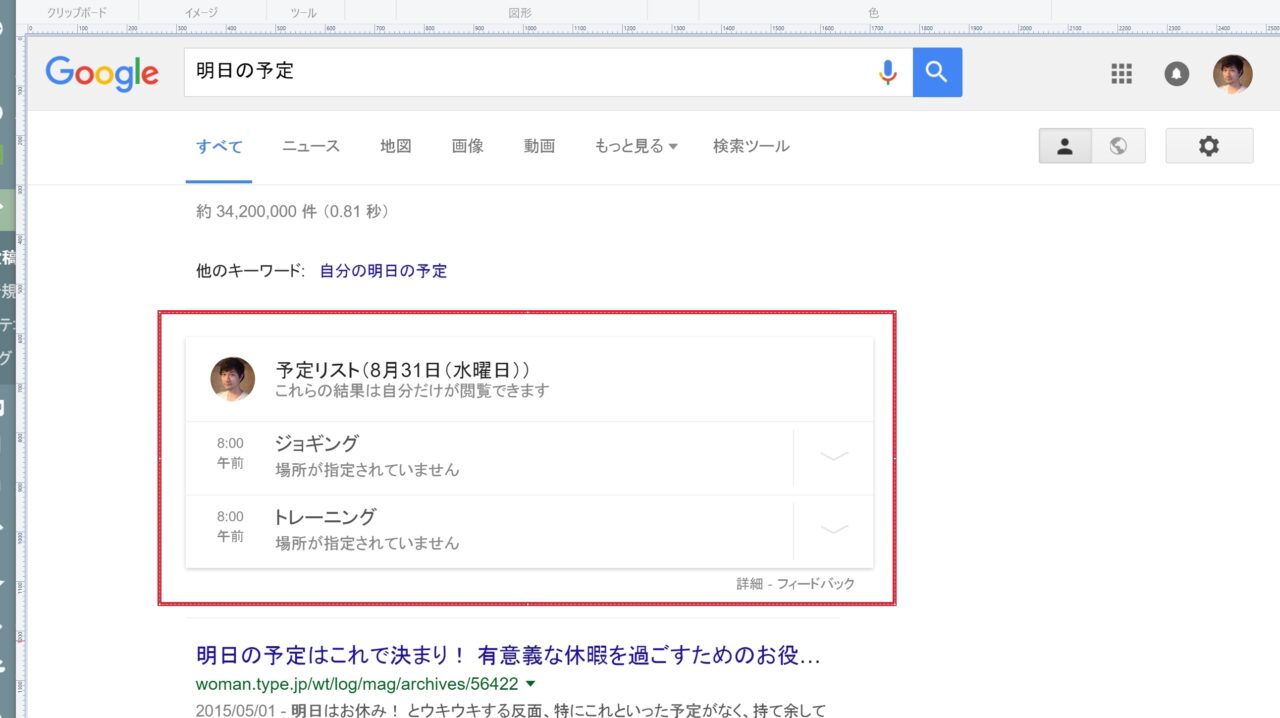The height and width of the screenshot is (718, 1280).
Task: Click the microphone voice search icon
Action: (887, 72)
